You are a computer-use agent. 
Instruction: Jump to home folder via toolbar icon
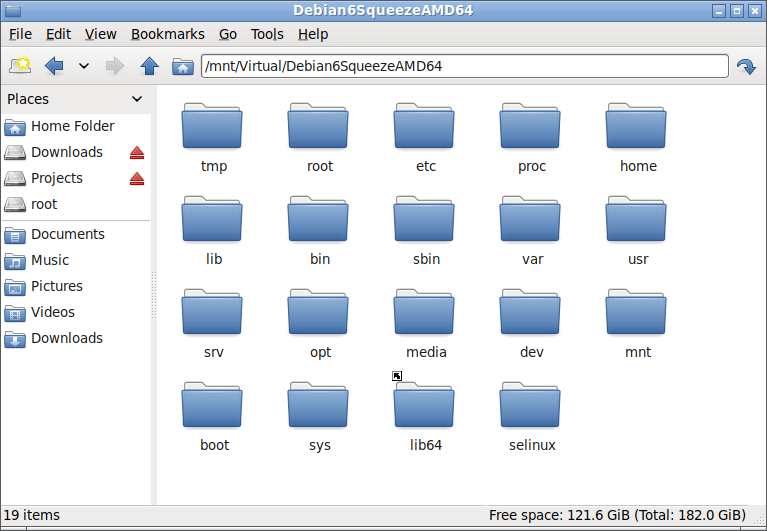tap(182, 66)
